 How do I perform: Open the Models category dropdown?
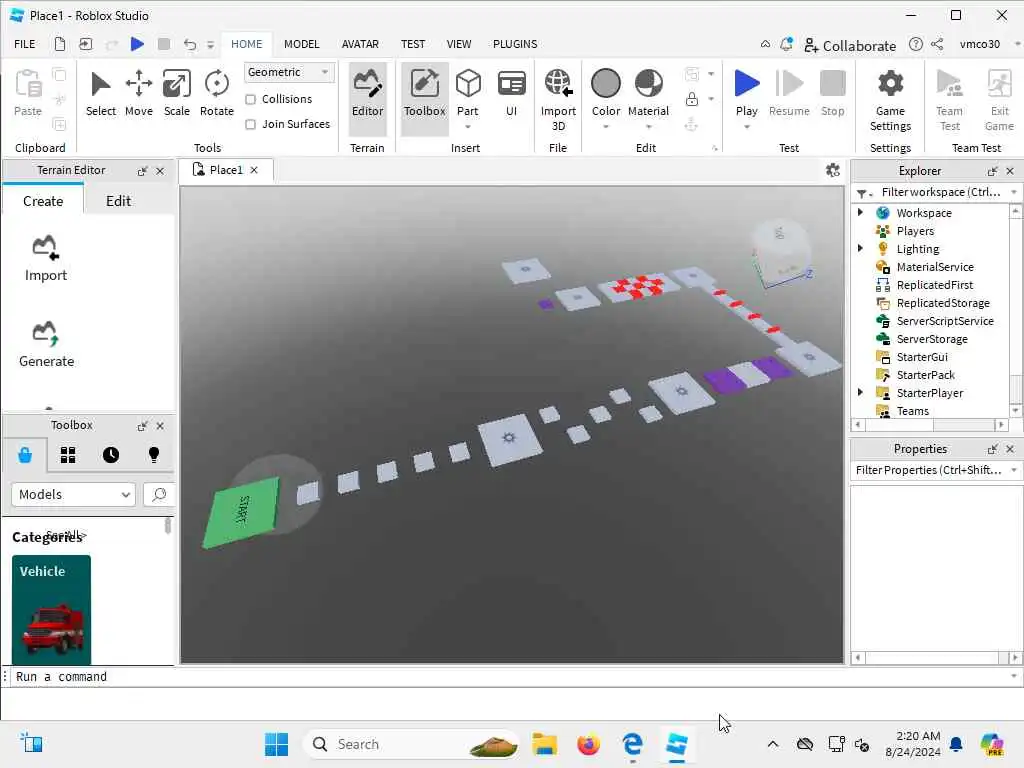73,494
